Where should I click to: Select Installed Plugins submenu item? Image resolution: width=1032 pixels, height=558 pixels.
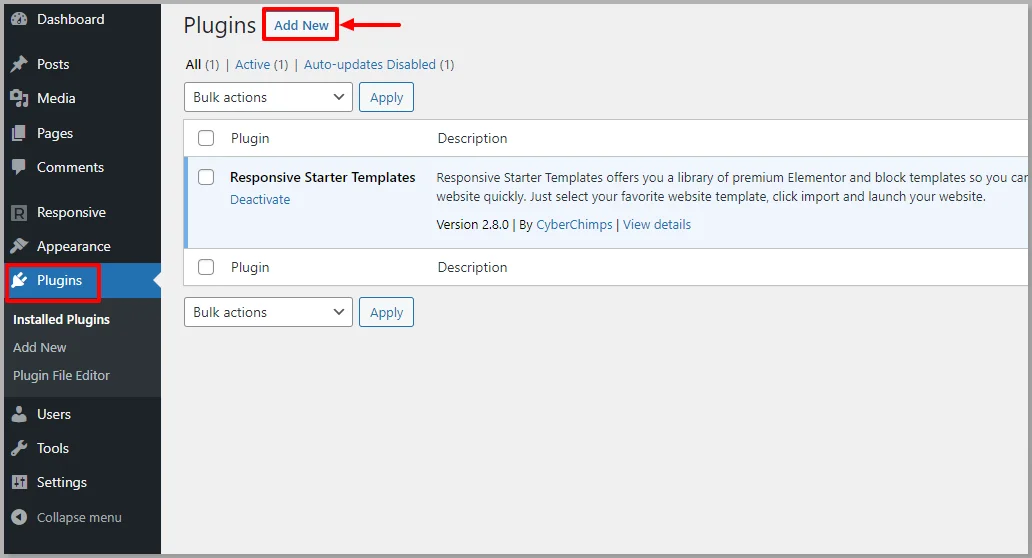pos(61,319)
